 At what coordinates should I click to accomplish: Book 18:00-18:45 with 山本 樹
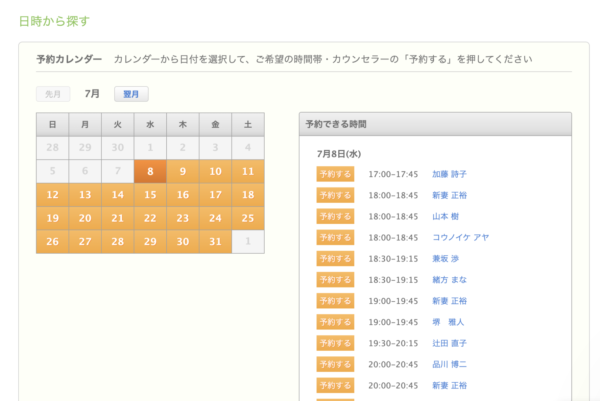(335, 216)
